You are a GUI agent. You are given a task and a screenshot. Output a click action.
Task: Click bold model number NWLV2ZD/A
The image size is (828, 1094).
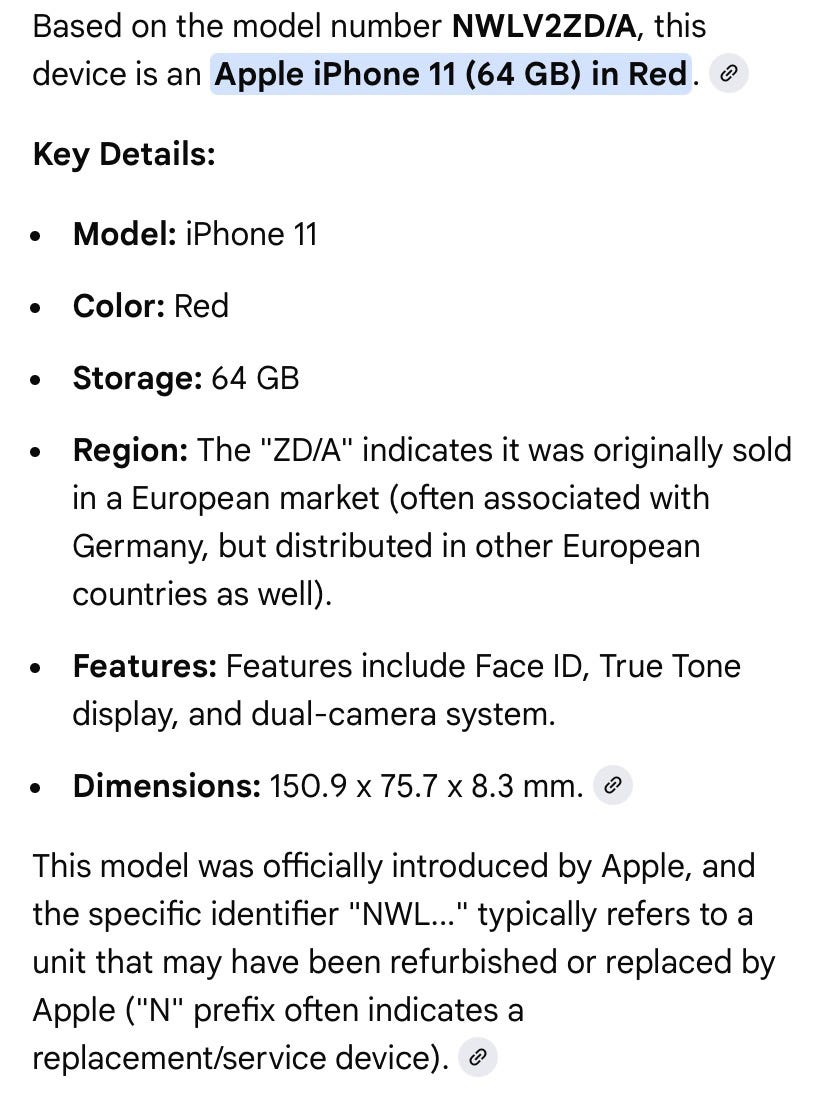543,27
